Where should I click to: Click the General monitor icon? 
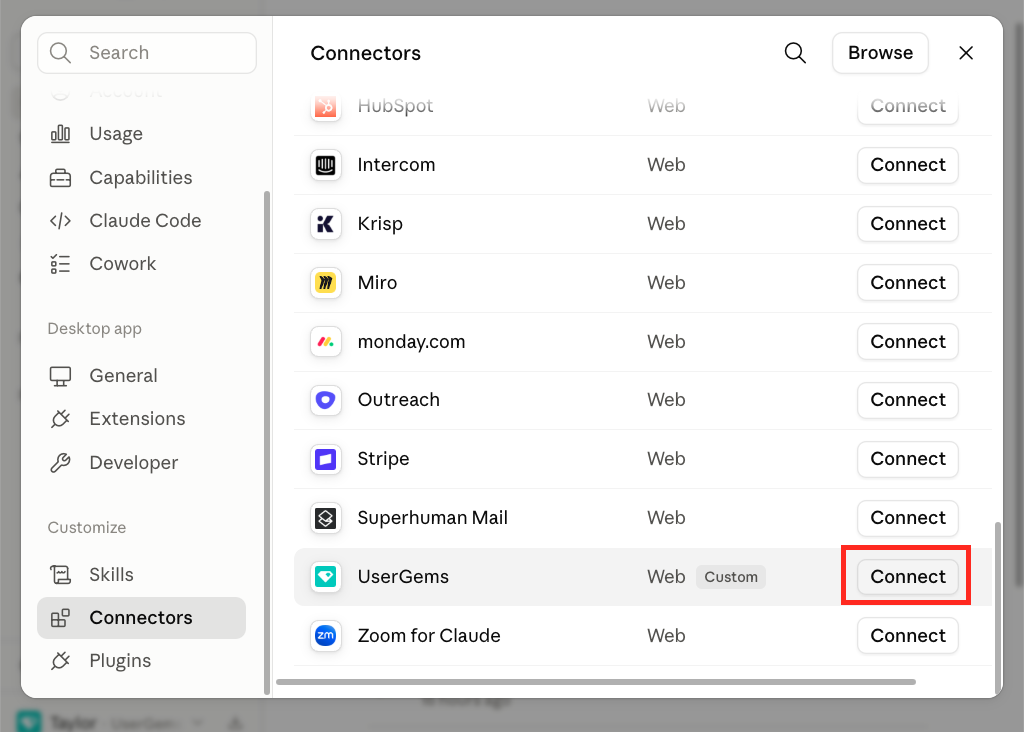coord(60,376)
